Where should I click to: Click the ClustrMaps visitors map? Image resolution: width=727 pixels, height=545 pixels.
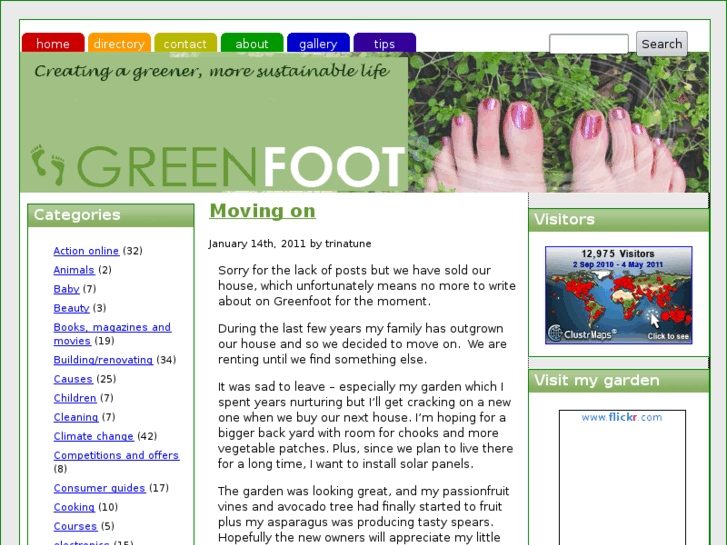[x=619, y=295]
